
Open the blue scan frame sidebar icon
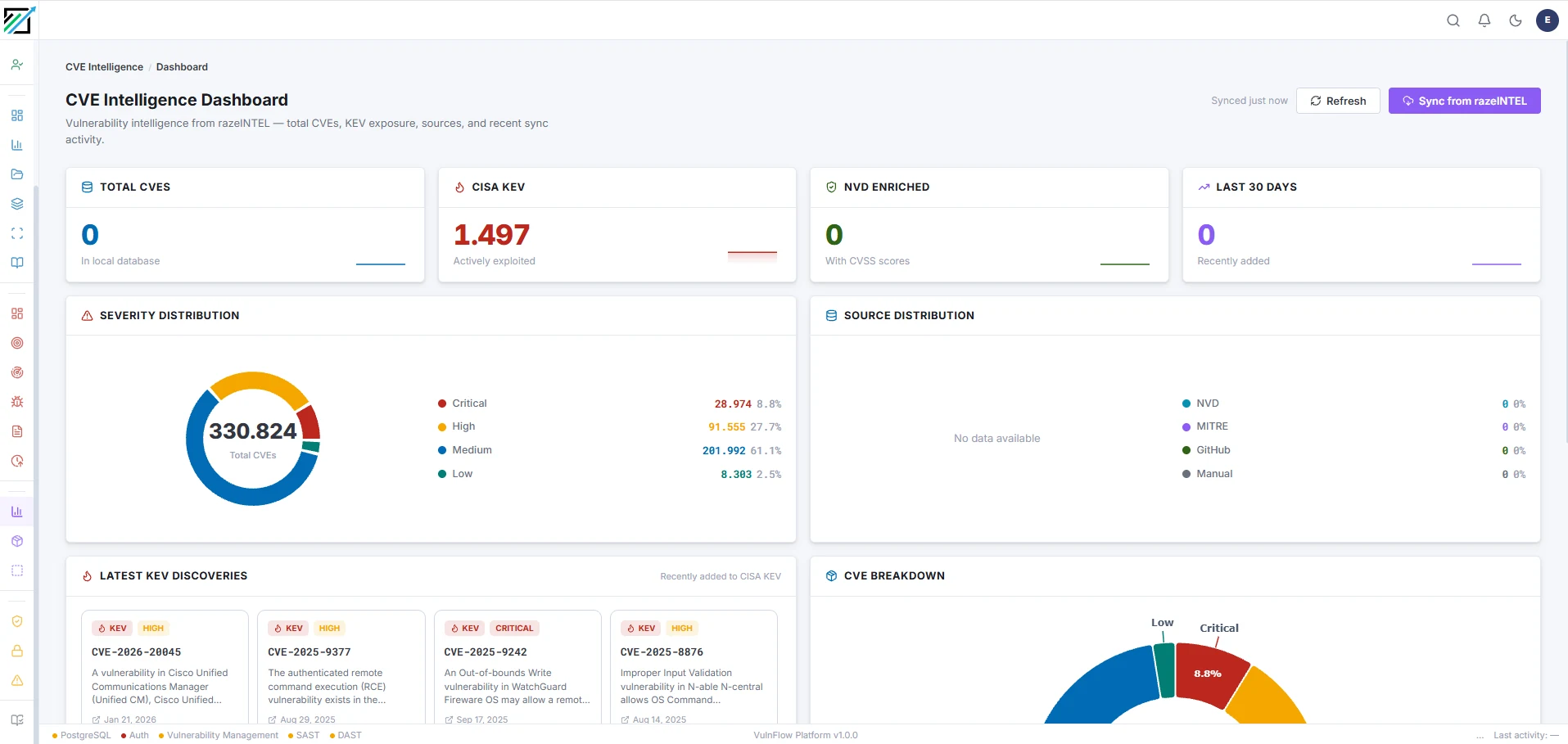[x=17, y=233]
